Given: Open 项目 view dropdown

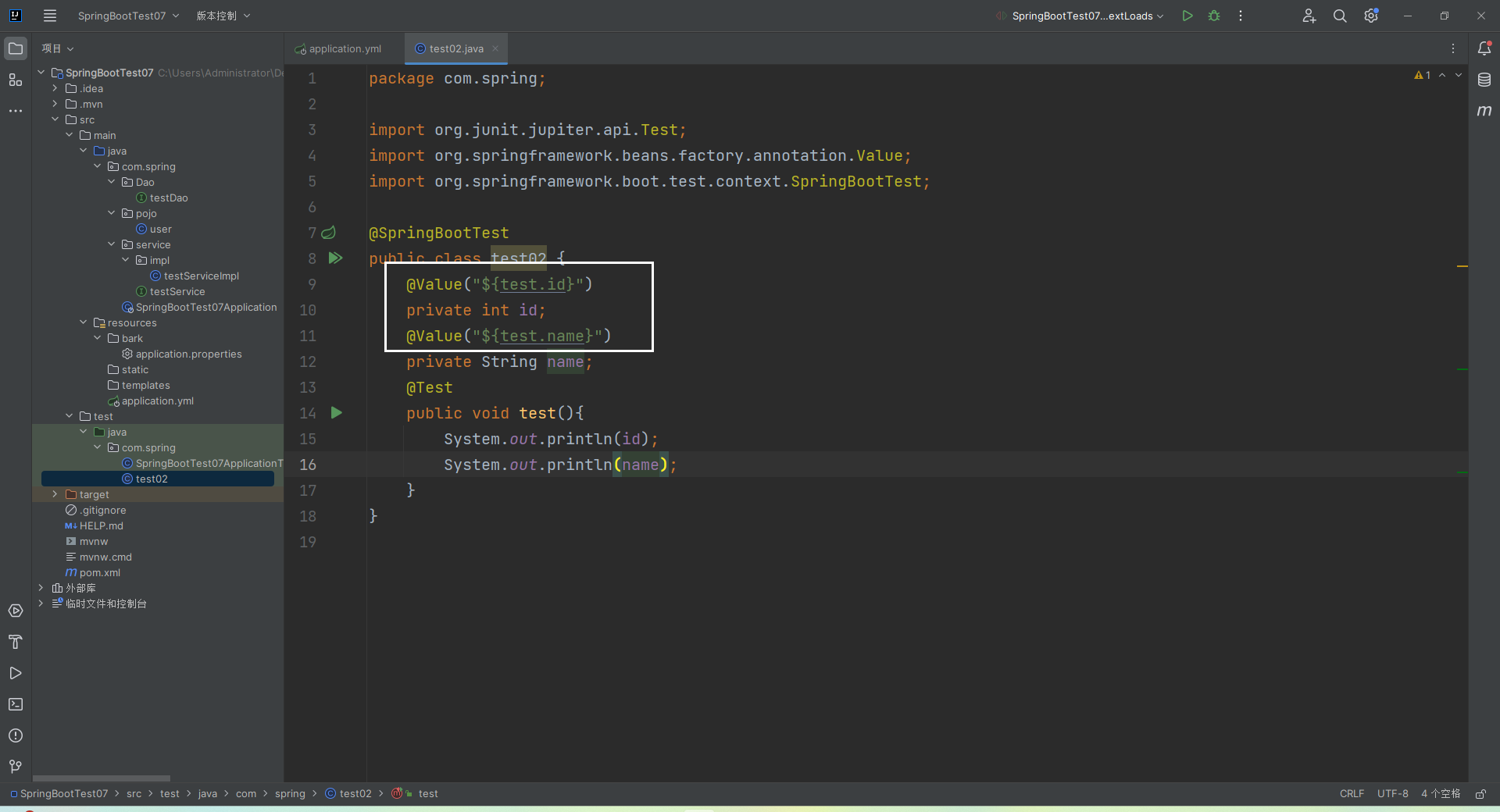Looking at the screenshot, I should [58, 48].
